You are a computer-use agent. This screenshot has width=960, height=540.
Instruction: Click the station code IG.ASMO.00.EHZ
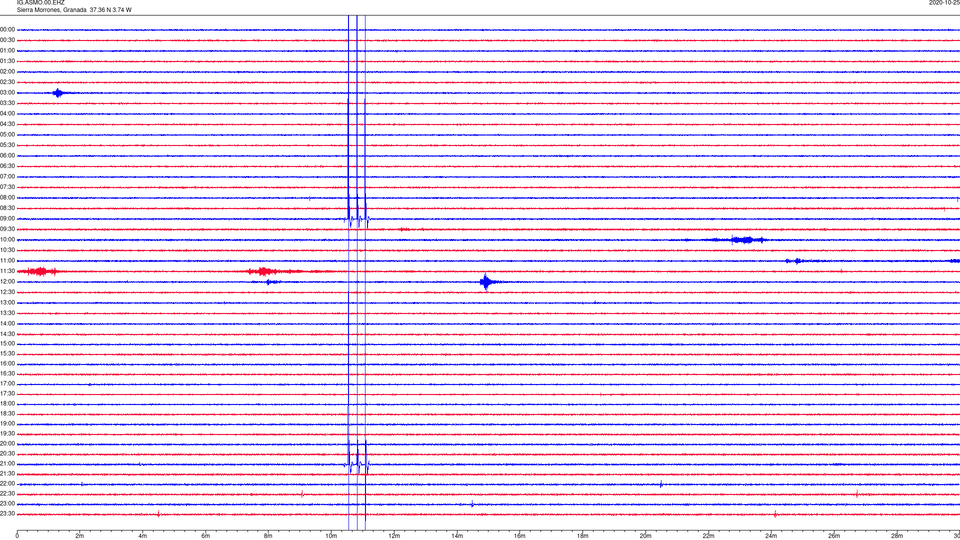[x=40, y=2]
